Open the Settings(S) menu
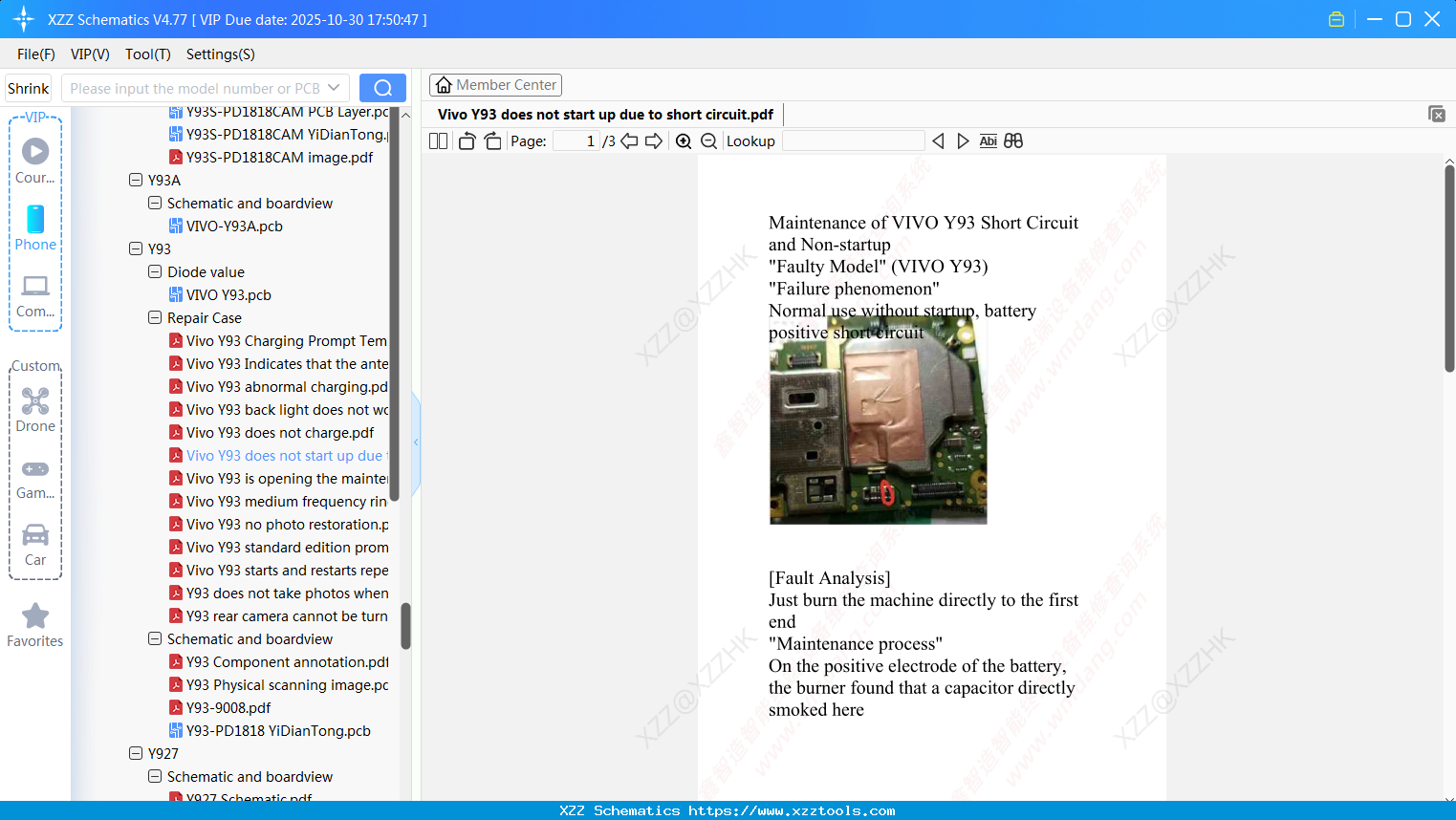1456x820 pixels. tap(221, 54)
